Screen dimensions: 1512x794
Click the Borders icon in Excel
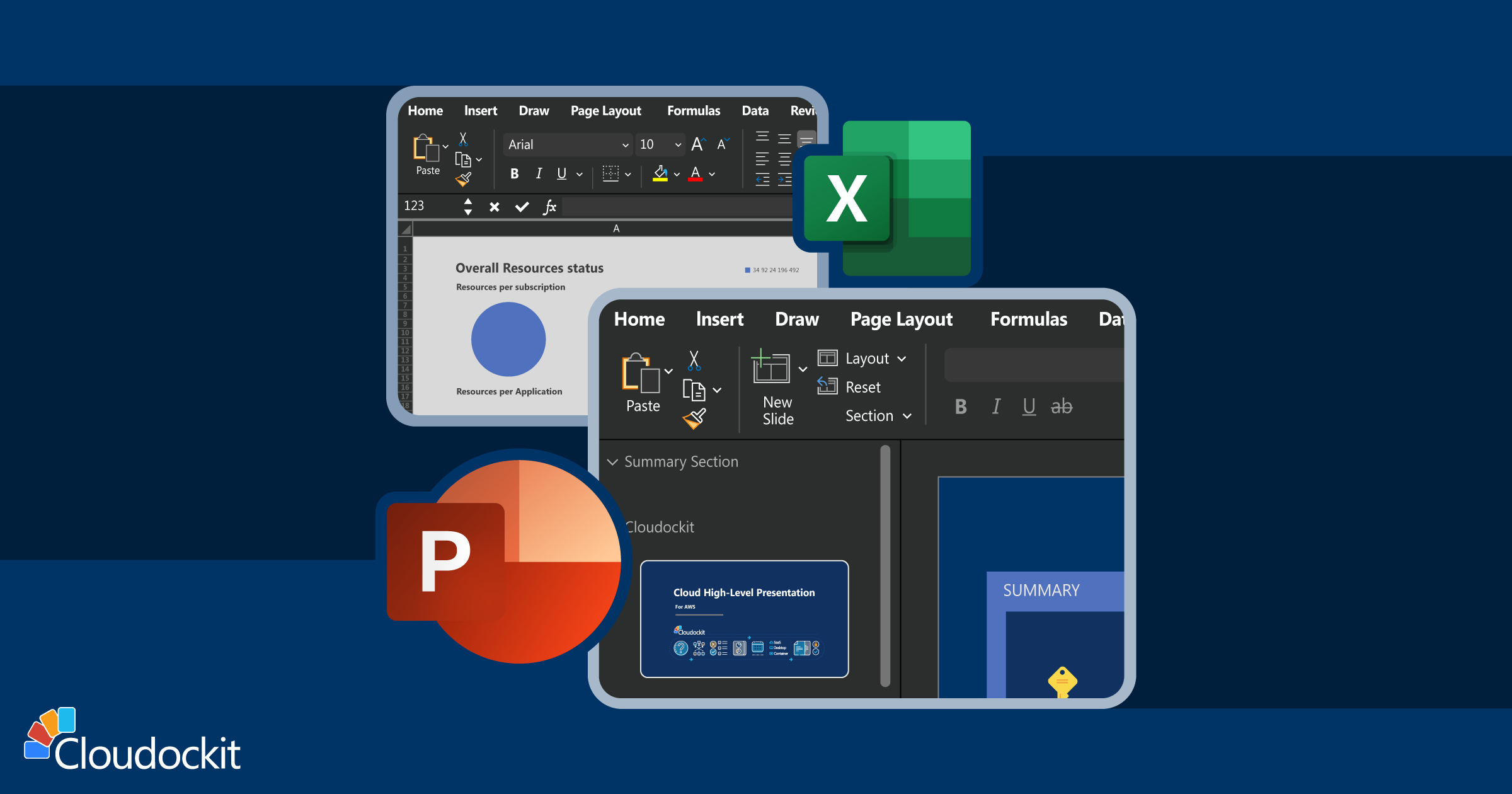coord(610,174)
